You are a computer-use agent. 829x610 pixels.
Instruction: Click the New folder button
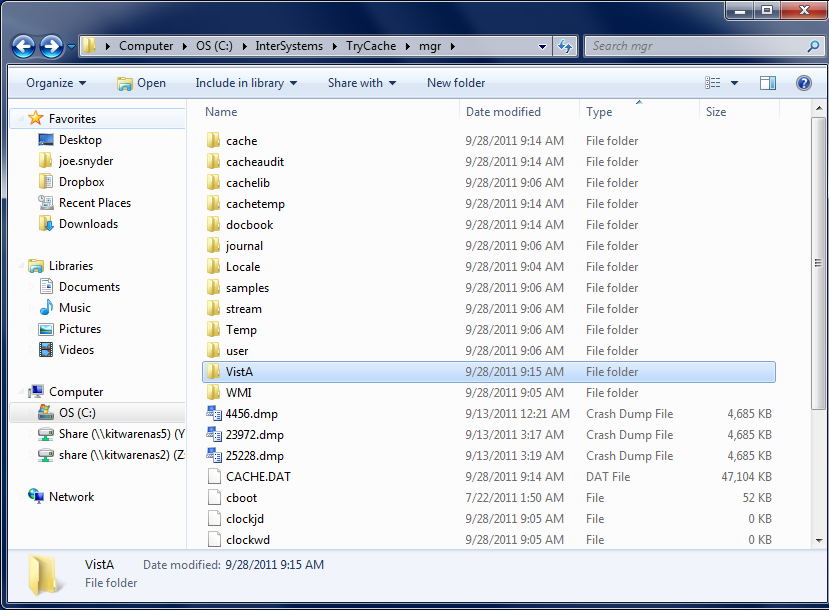pyautogui.click(x=456, y=83)
